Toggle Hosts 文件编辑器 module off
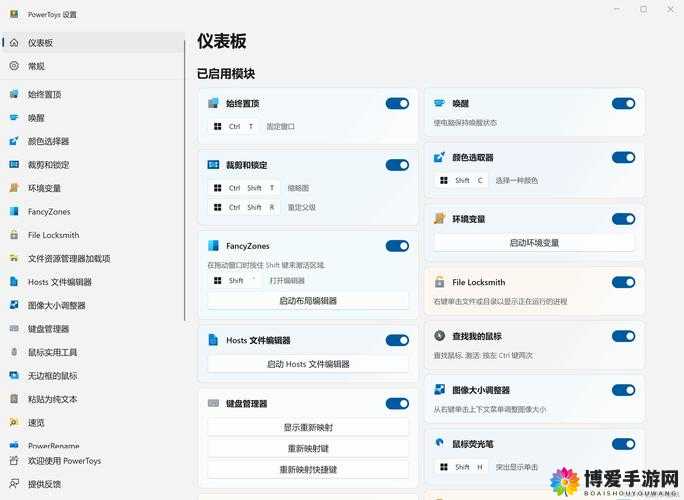 [x=397, y=340]
